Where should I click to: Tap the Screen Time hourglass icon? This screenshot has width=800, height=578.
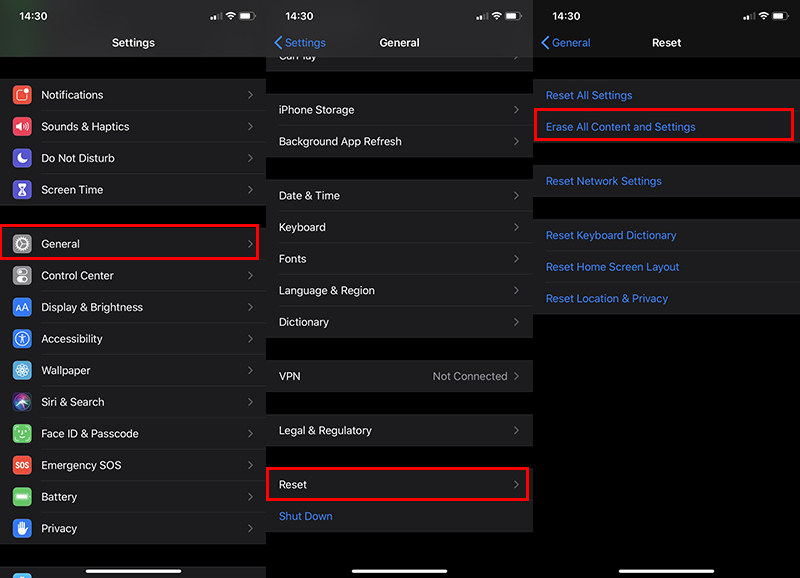click(22, 190)
